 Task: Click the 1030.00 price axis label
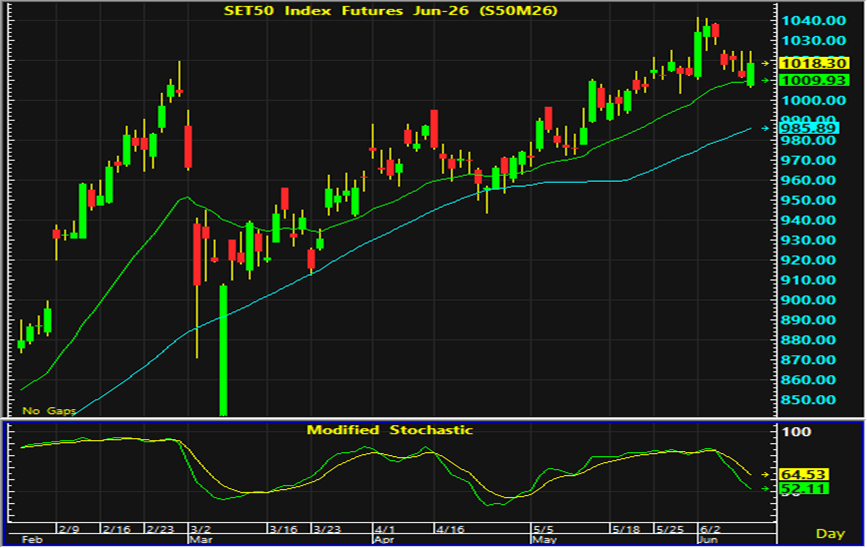coord(813,40)
